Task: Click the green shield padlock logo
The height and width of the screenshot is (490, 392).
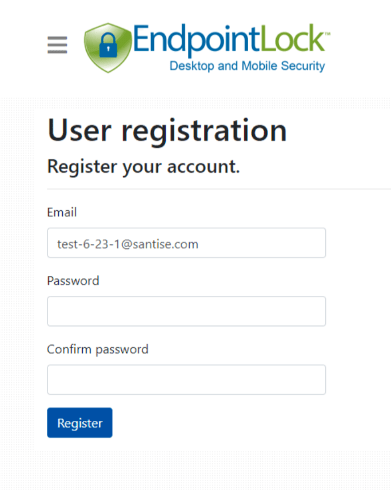Action: (x=107, y=48)
